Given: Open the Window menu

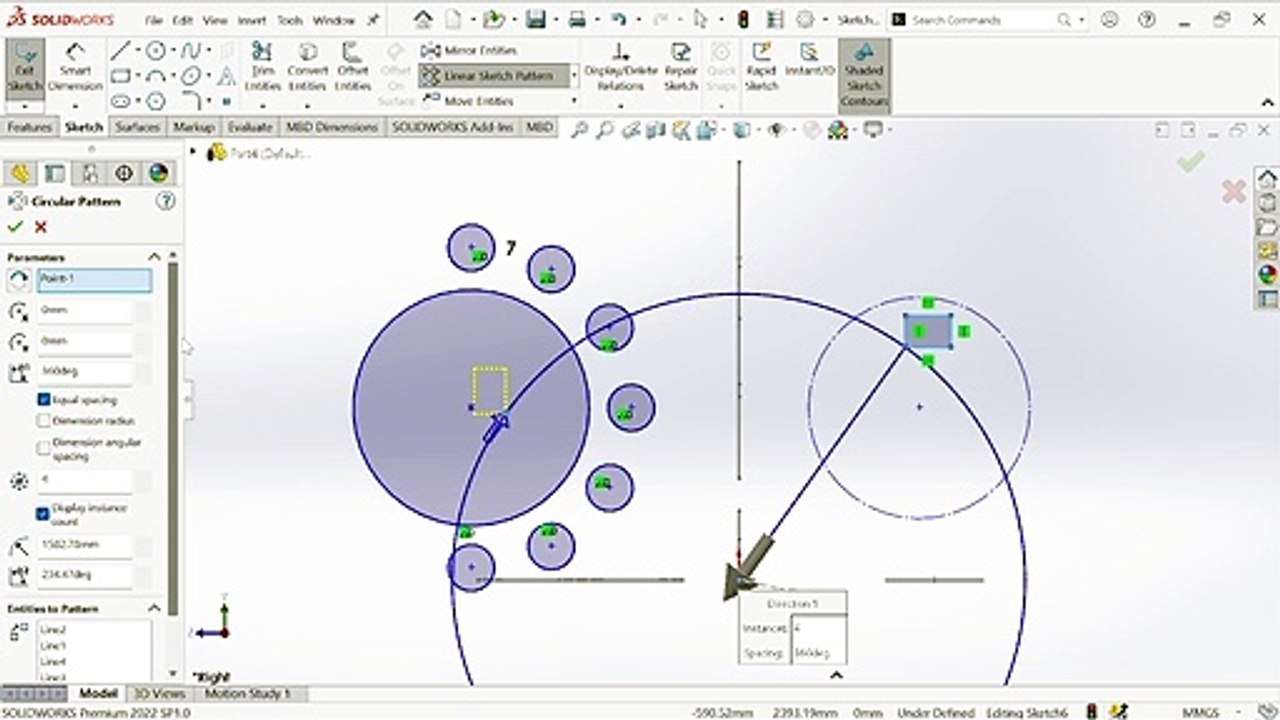Looking at the screenshot, I should (333, 20).
